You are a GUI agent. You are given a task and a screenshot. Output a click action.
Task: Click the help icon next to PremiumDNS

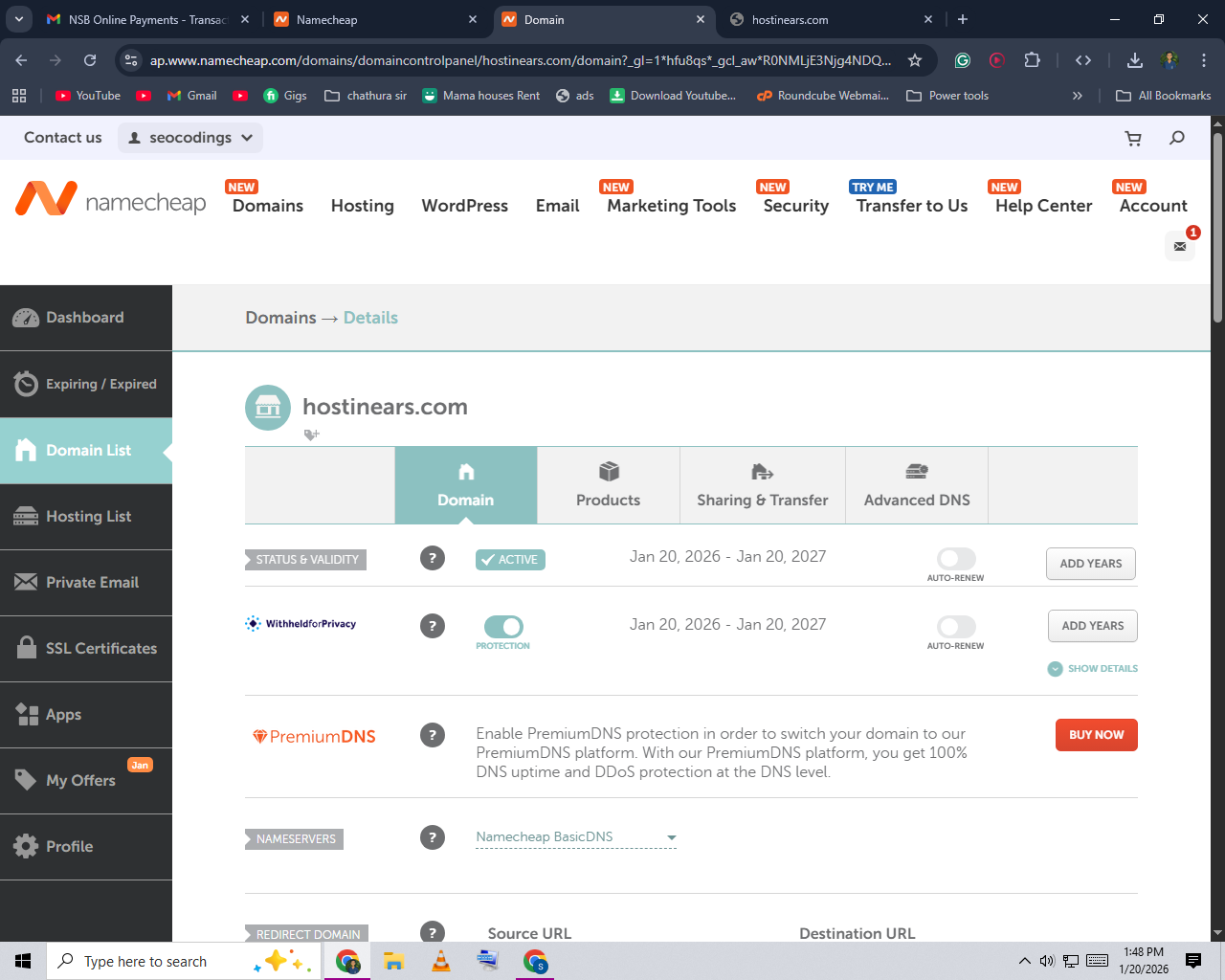tap(433, 735)
